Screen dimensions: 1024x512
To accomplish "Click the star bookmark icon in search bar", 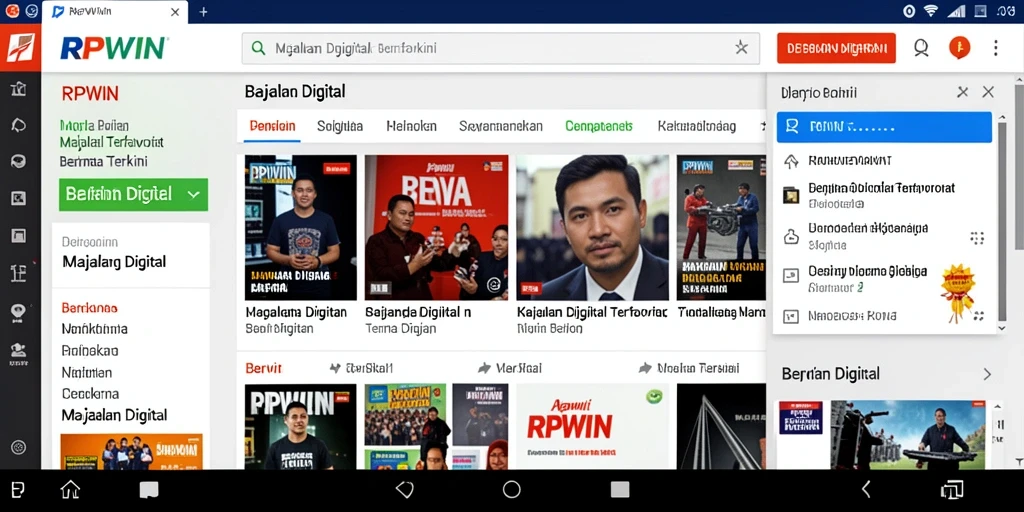I will 741,47.
